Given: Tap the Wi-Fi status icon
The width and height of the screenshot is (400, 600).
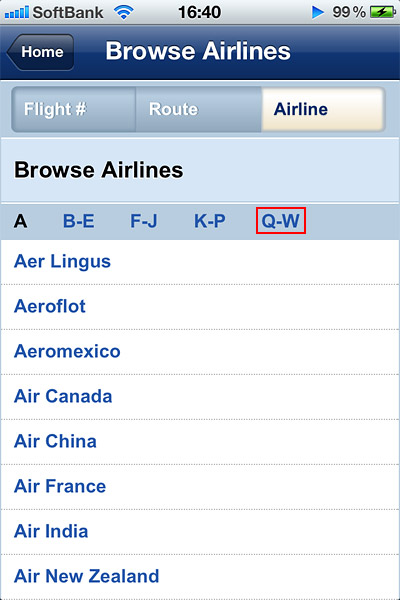Looking at the screenshot, I should pyautogui.click(x=123, y=13).
